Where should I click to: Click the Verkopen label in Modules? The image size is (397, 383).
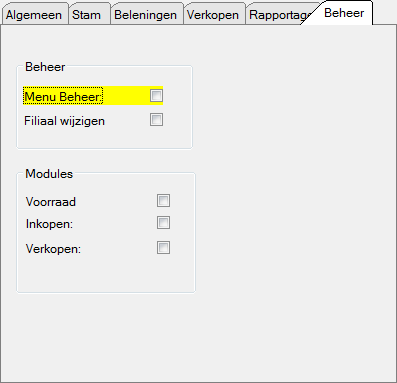click(x=53, y=249)
